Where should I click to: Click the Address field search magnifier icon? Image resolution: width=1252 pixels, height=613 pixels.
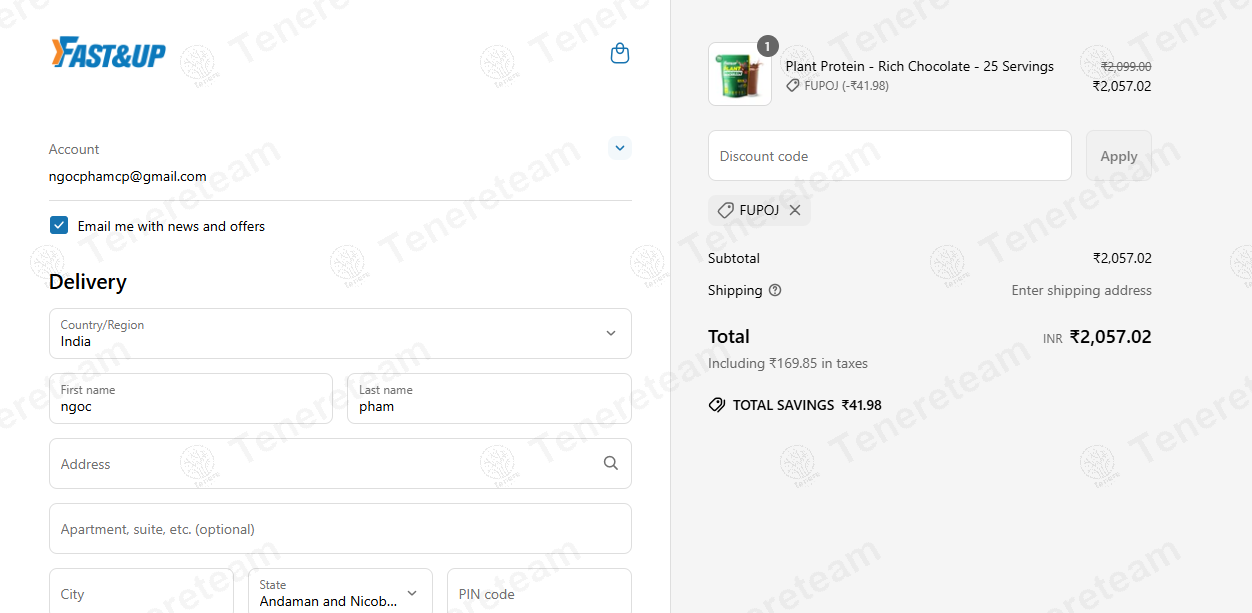(611, 463)
